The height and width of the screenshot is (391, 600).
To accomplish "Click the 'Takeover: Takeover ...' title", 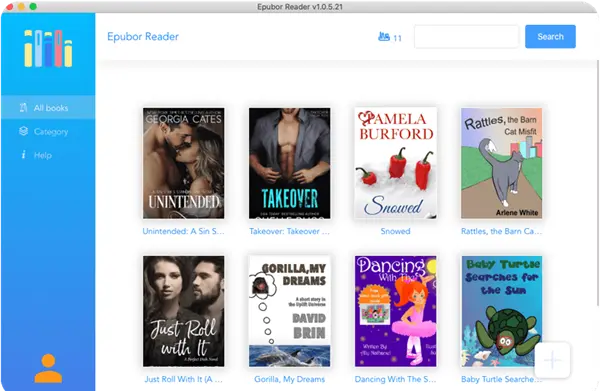I will click(289, 231).
